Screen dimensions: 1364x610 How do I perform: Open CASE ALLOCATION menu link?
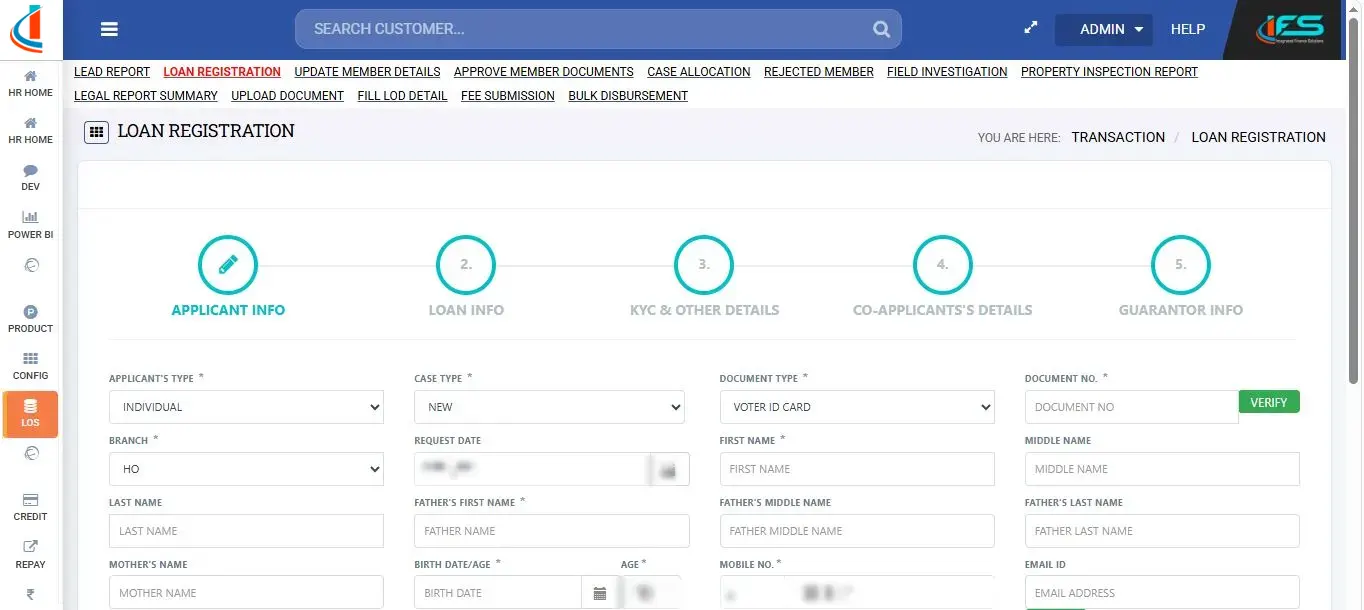699,72
